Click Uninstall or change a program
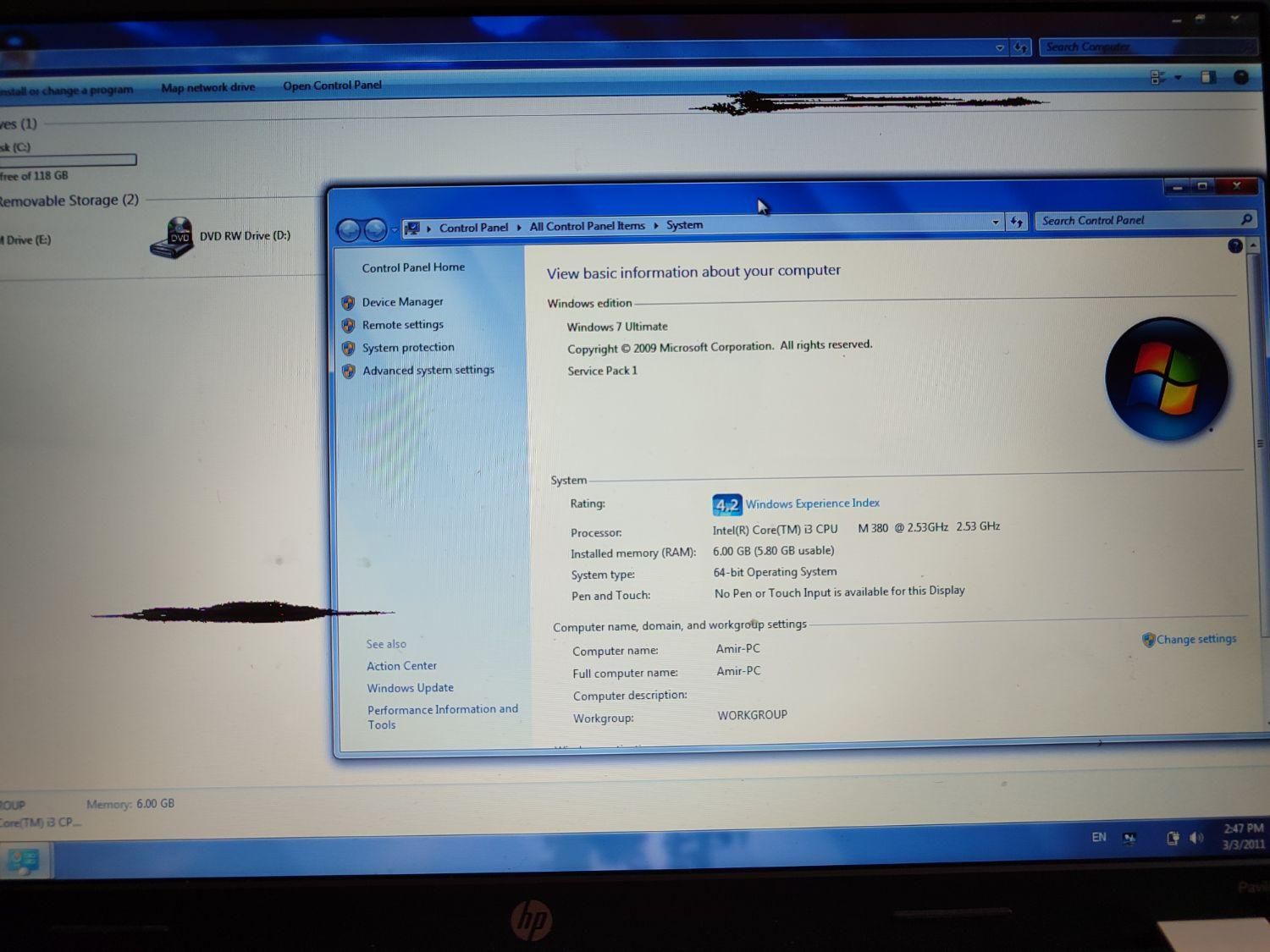 66,90
